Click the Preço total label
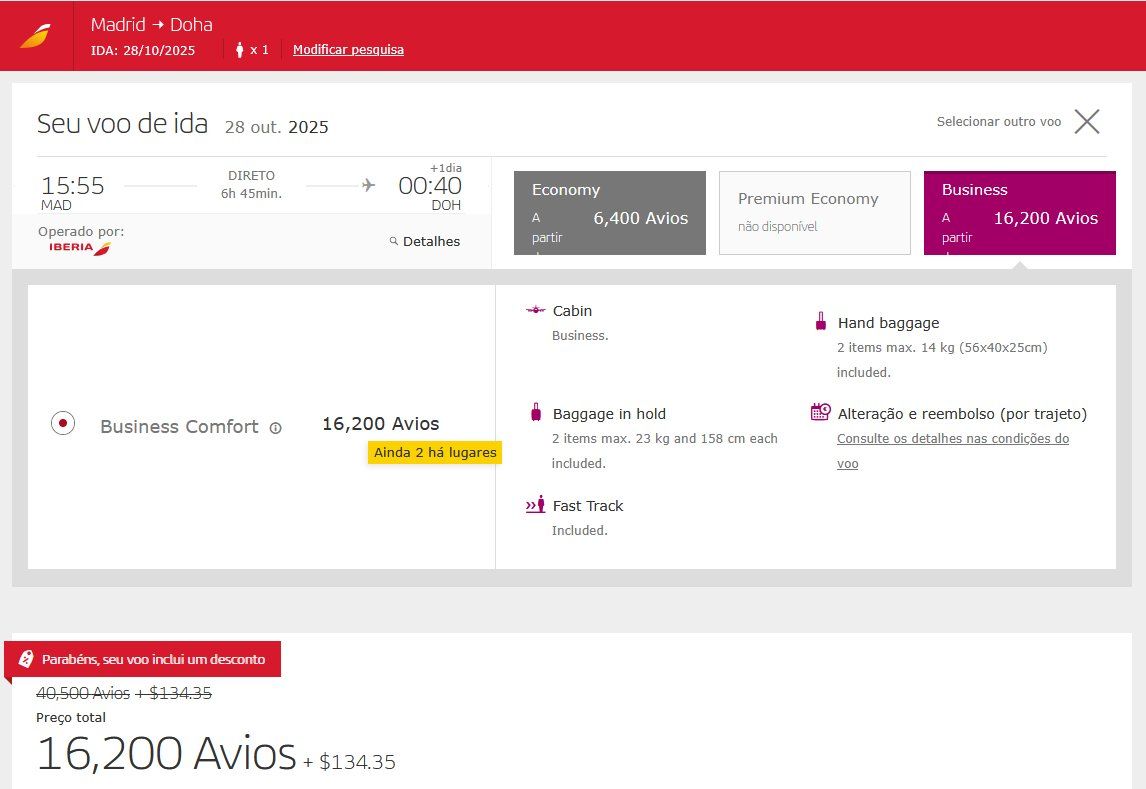The height and width of the screenshot is (789, 1146). 71,717
